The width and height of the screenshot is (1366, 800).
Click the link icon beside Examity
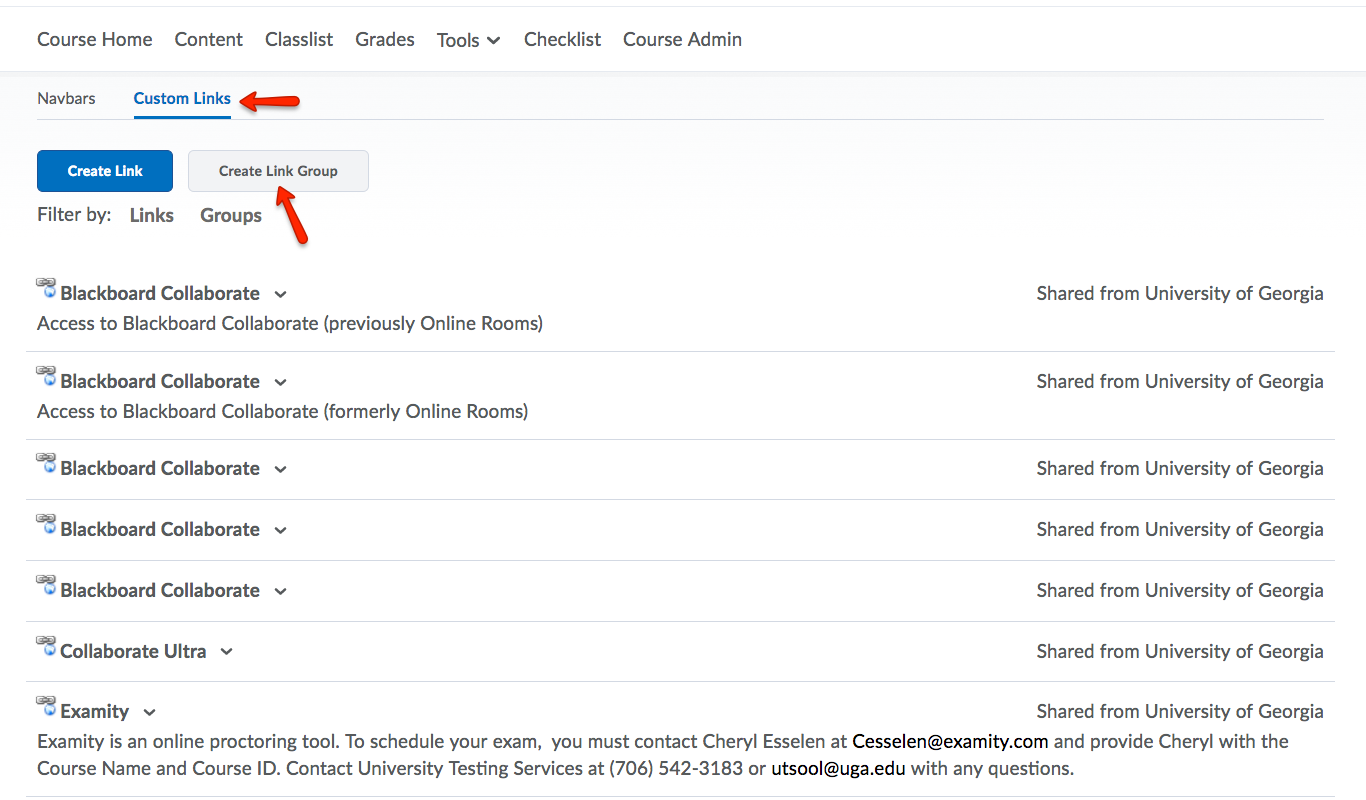[x=46, y=707]
